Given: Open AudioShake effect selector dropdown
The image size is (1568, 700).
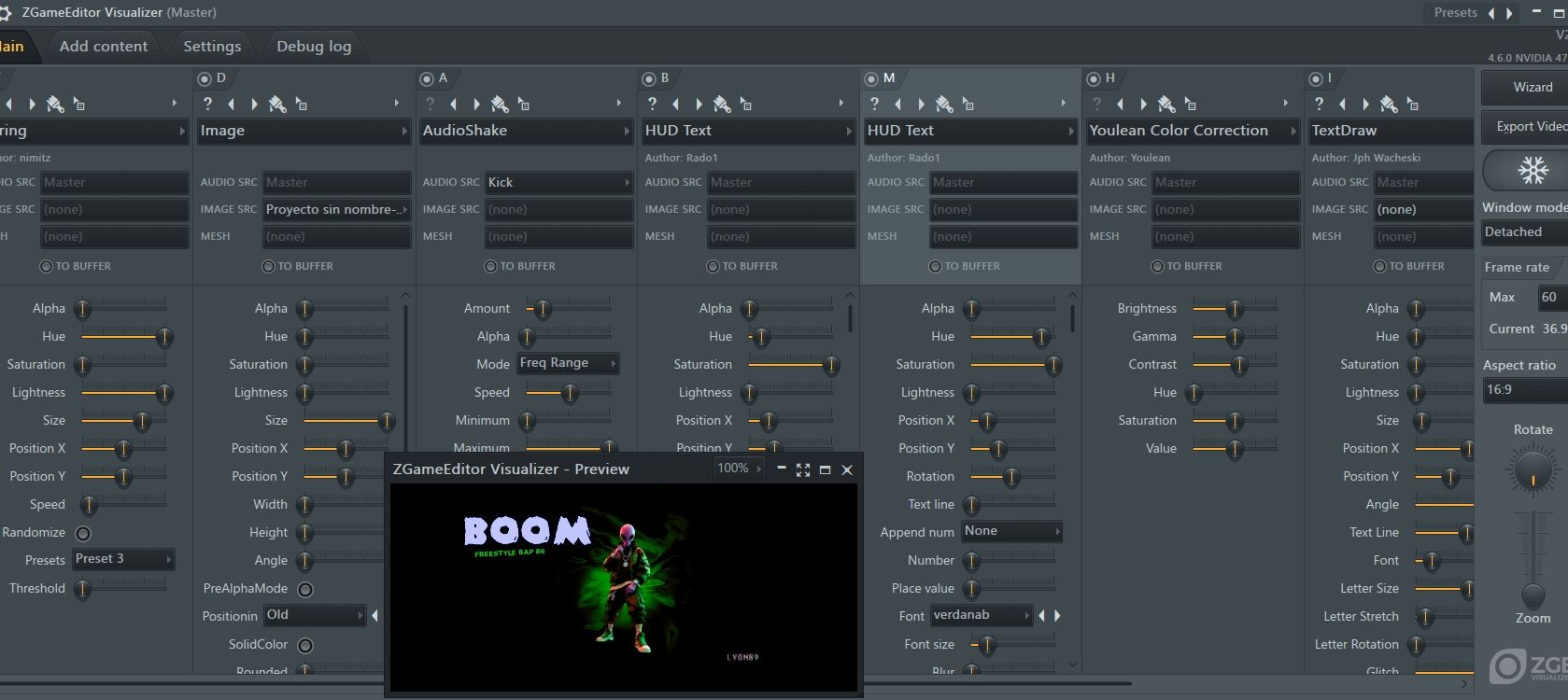Looking at the screenshot, I should [527, 131].
